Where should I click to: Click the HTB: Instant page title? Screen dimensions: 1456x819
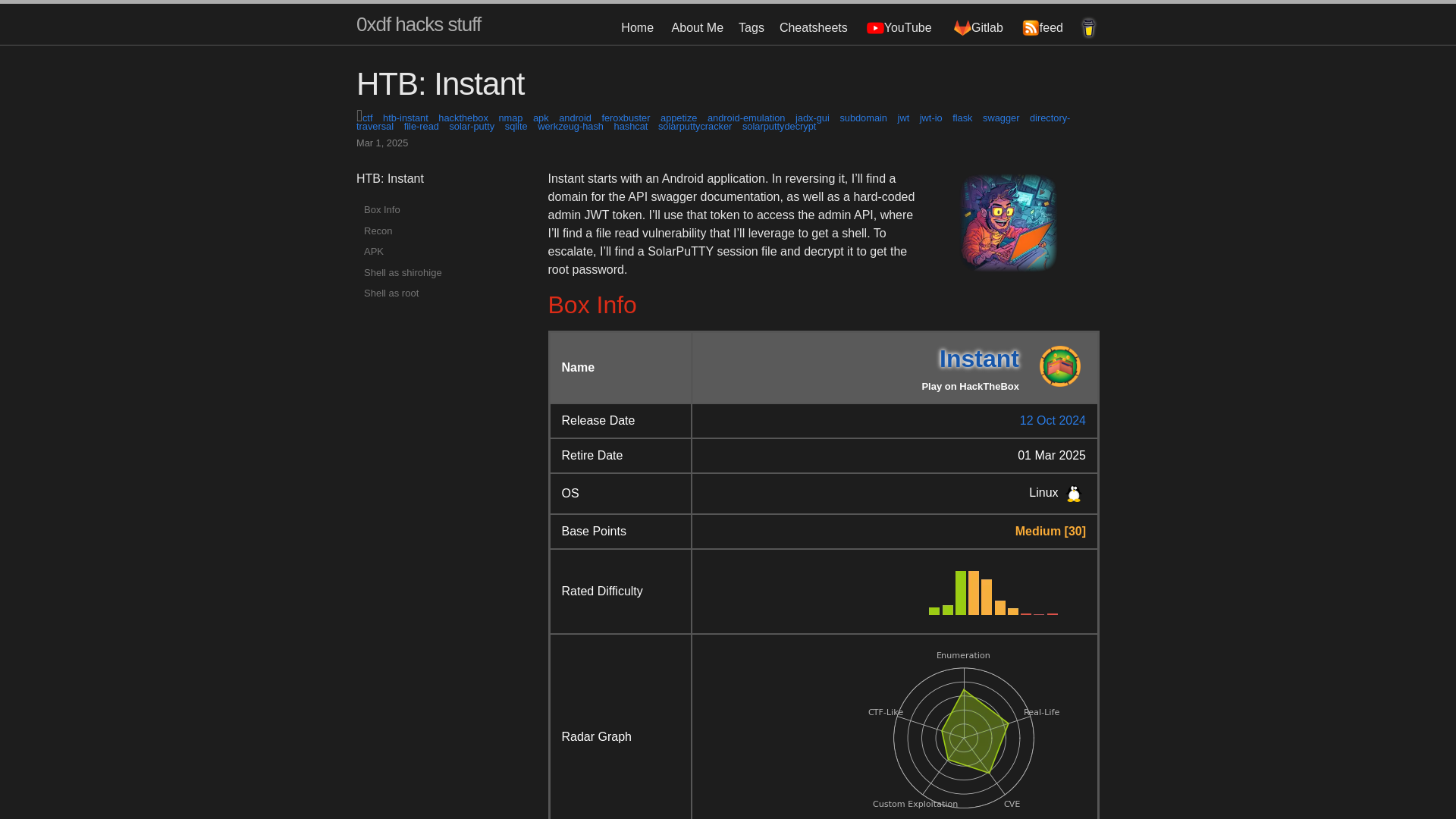pos(441,84)
